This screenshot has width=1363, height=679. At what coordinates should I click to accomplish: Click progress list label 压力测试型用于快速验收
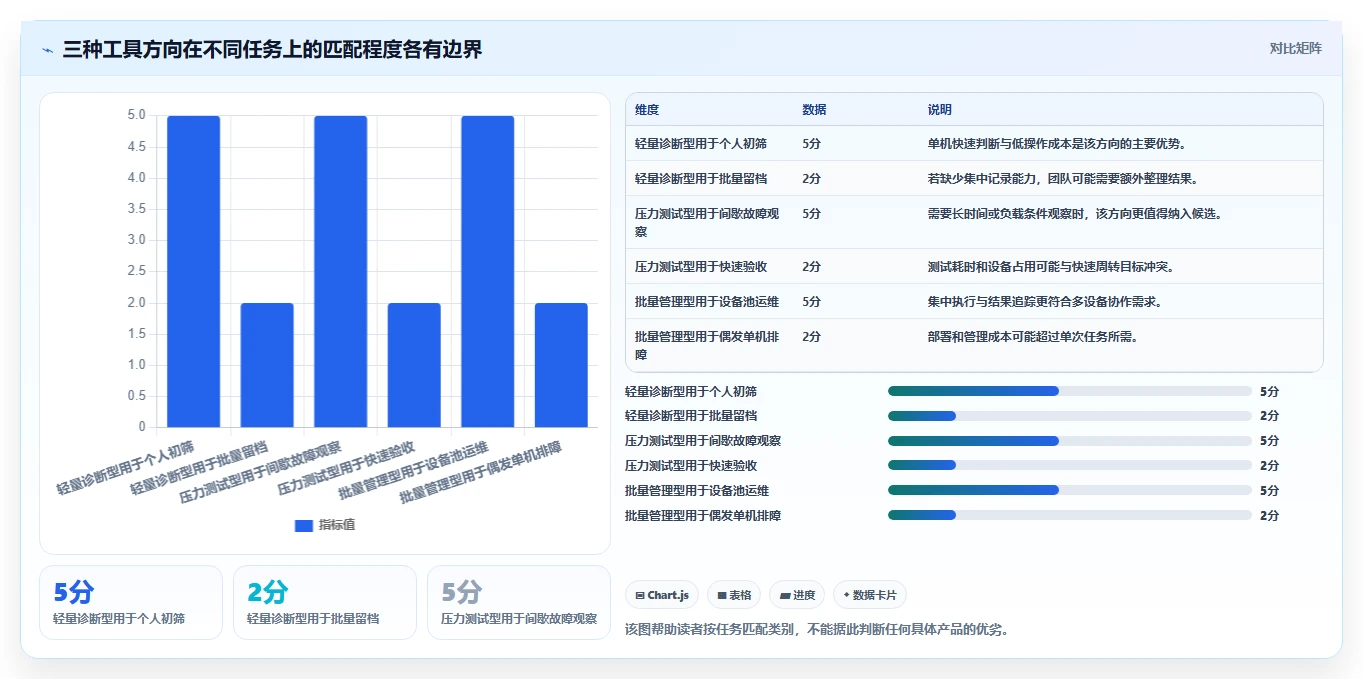coord(691,466)
